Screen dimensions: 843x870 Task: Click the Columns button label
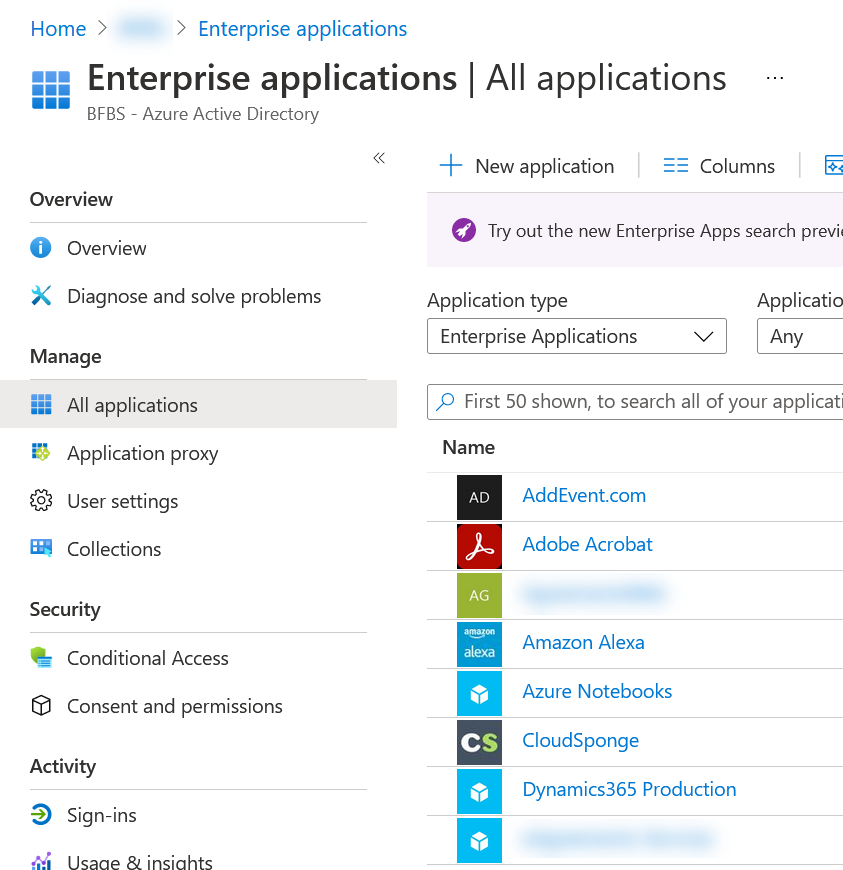point(737,166)
